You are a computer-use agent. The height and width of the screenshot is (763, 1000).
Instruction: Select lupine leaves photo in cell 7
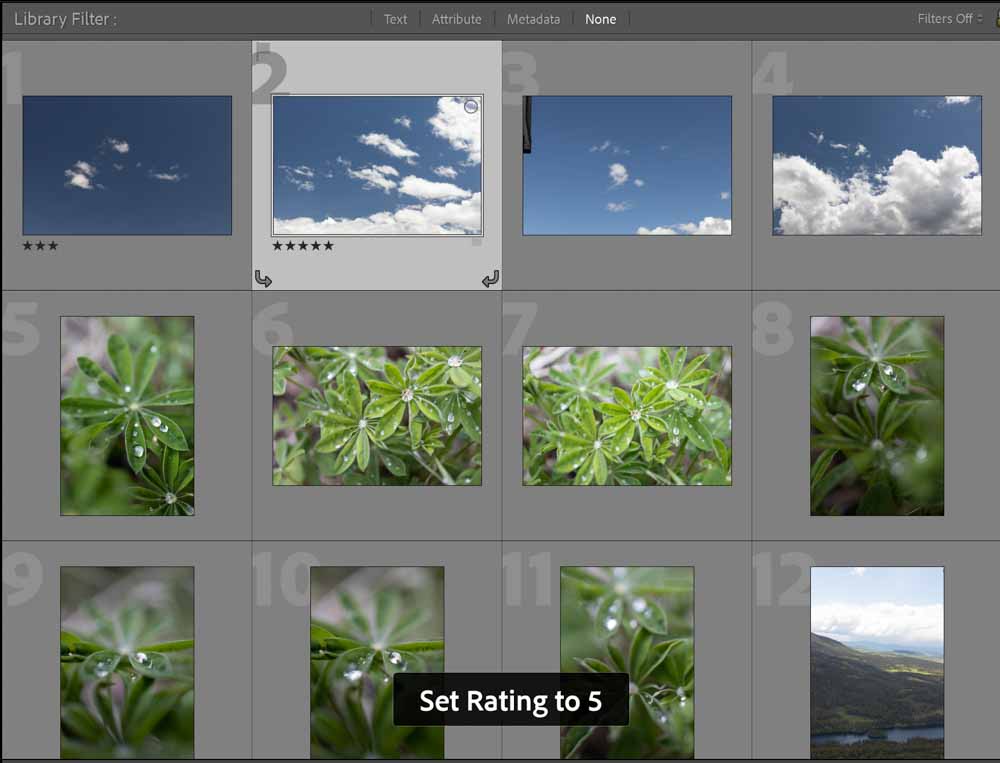[x=627, y=416]
